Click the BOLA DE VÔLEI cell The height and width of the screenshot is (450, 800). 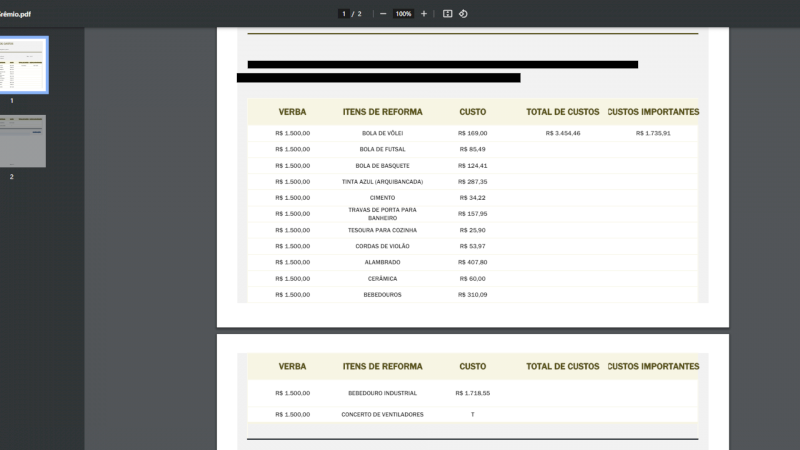(x=383, y=133)
